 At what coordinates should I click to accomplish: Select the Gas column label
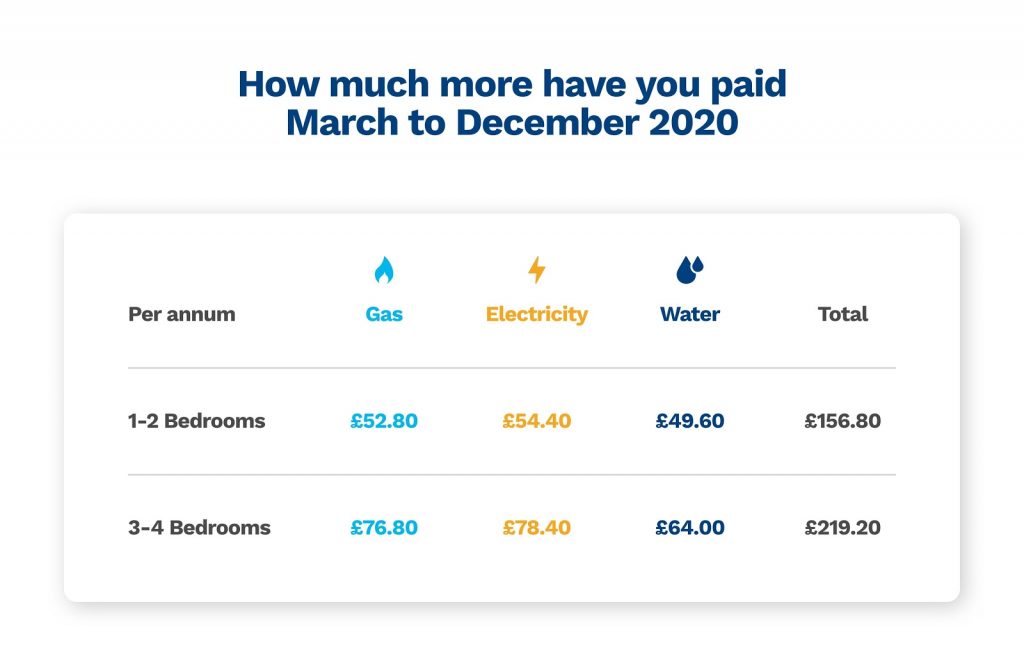pyautogui.click(x=384, y=314)
